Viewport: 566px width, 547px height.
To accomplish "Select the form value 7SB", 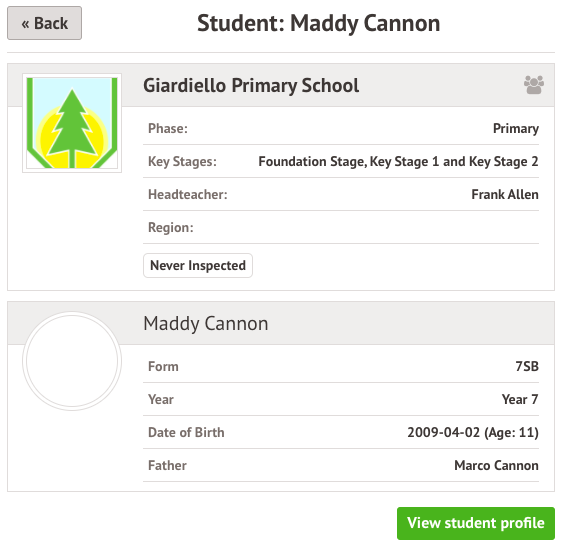I will (x=527, y=366).
